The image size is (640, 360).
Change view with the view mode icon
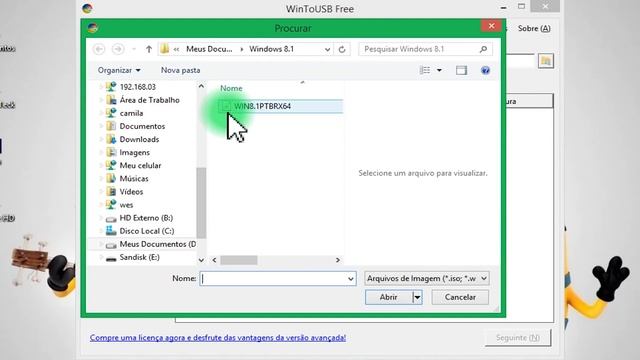pos(425,70)
